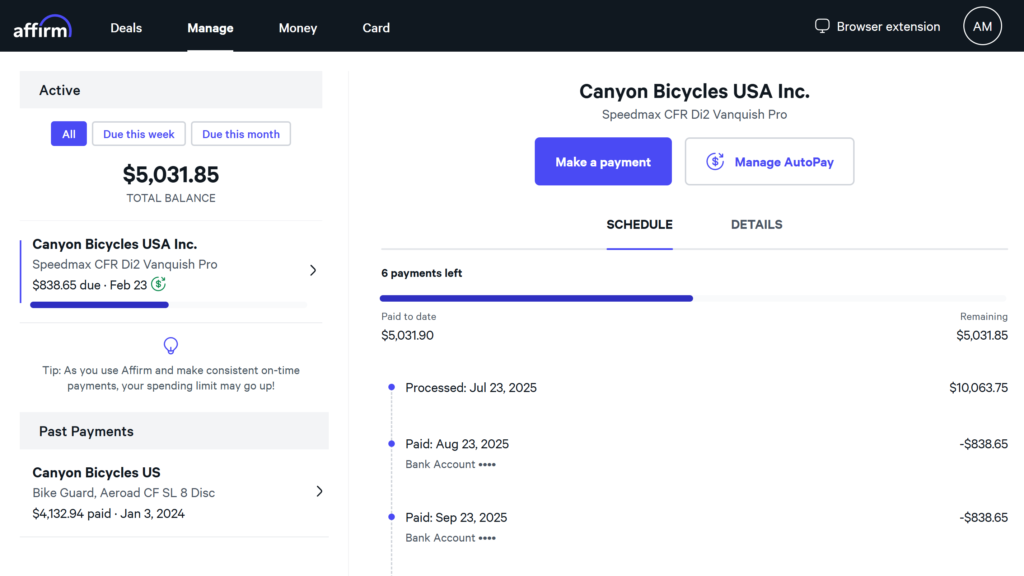Viewport: 1024px width, 576px height.
Task: Expand Canyon Bicycles USA Inc. loan chevron
Action: [313, 270]
